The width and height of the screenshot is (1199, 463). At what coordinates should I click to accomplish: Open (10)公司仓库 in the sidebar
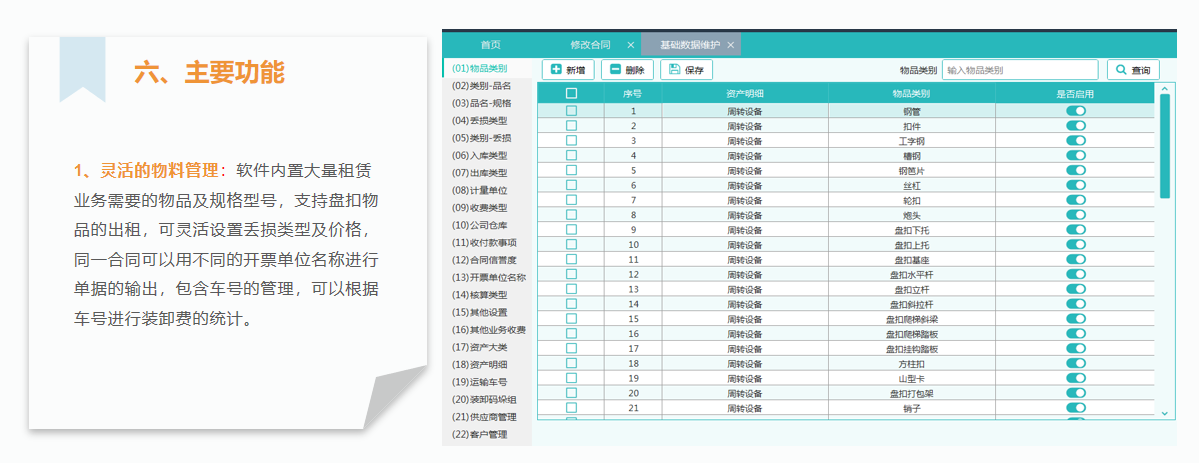pyautogui.click(x=479, y=225)
